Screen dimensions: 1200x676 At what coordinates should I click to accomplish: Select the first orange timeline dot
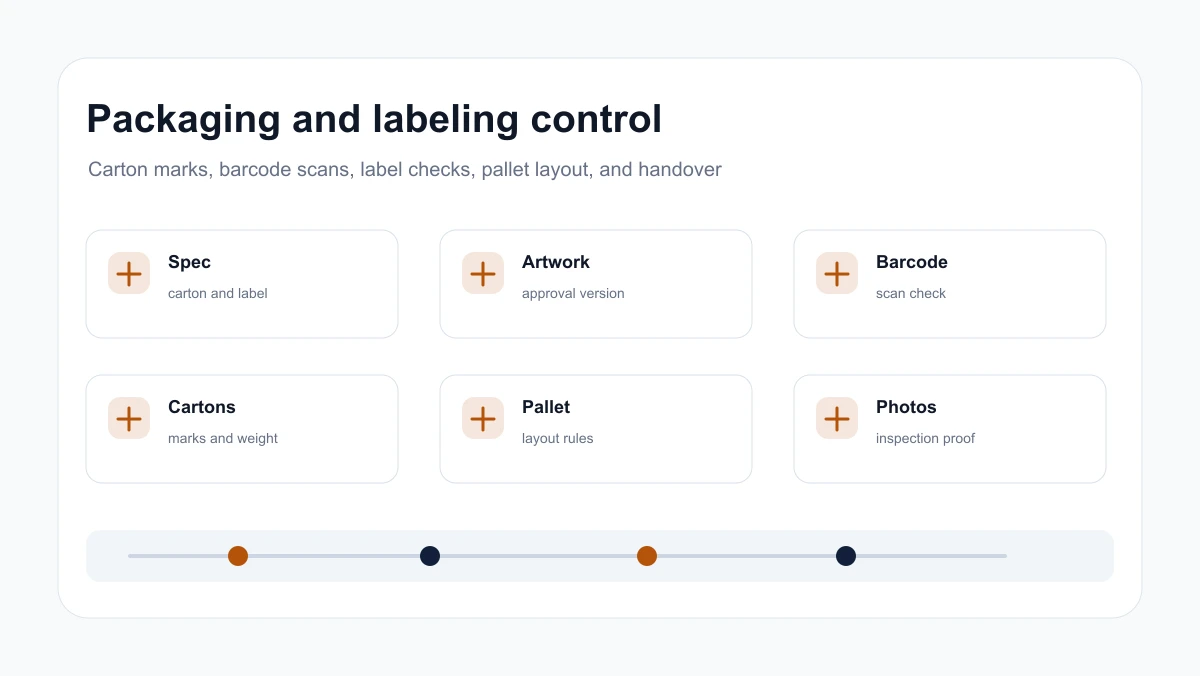238,556
